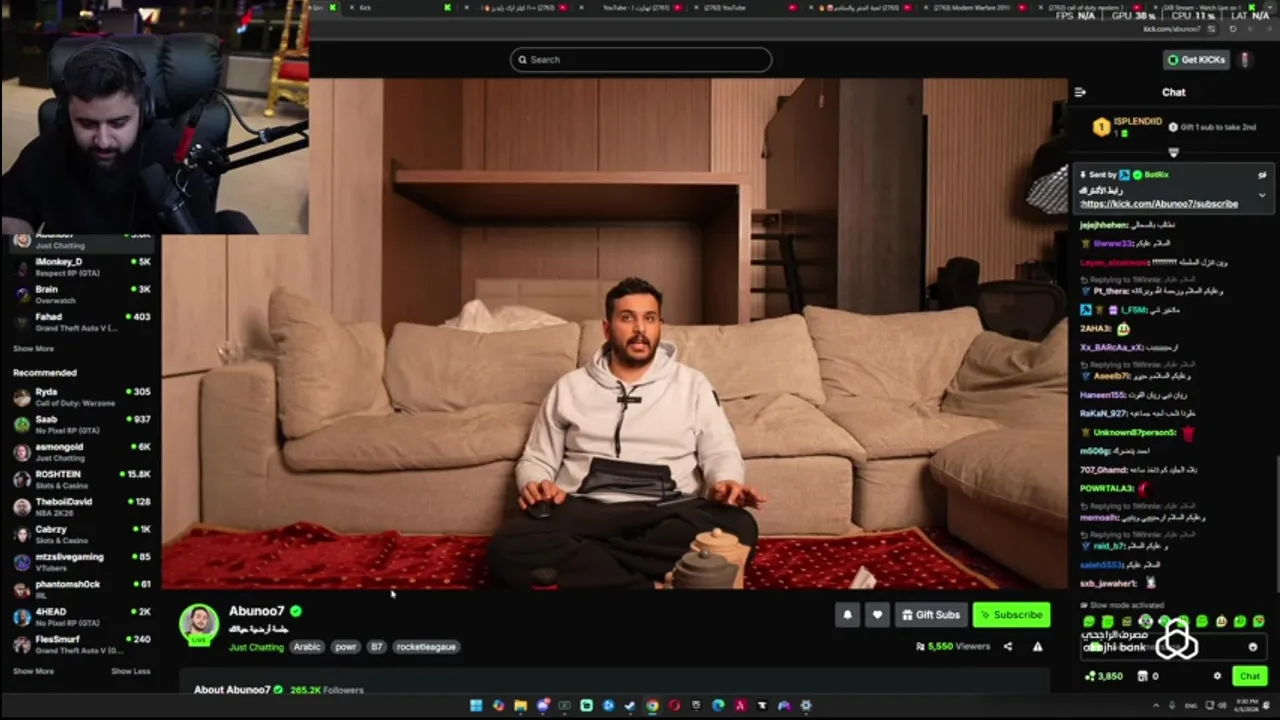Switch to the Modern Warfare browser tab
This screenshot has width=1280, height=720.
[x=975, y=7]
